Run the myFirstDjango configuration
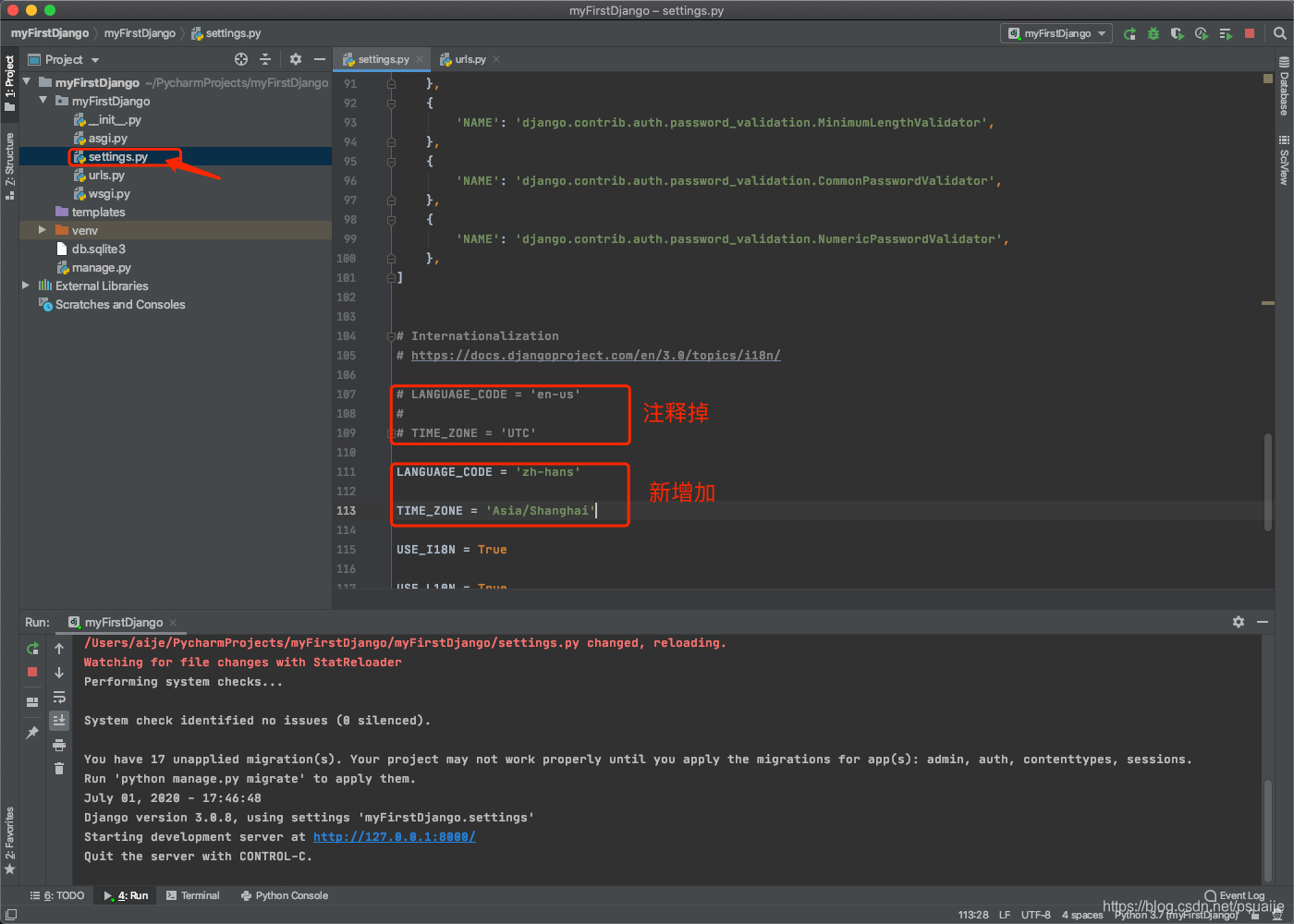Image resolution: width=1294 pixels, height=924 pixels. (x=1129, y=33)
